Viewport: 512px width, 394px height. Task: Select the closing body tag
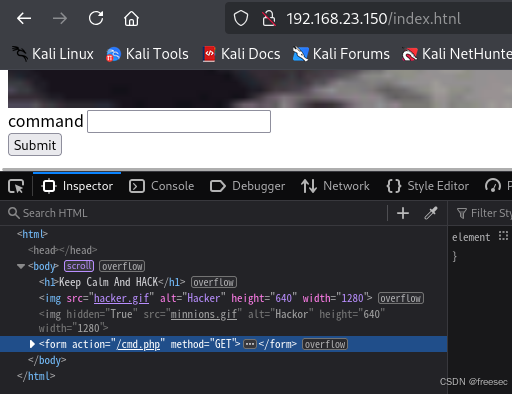coord(47,360)
